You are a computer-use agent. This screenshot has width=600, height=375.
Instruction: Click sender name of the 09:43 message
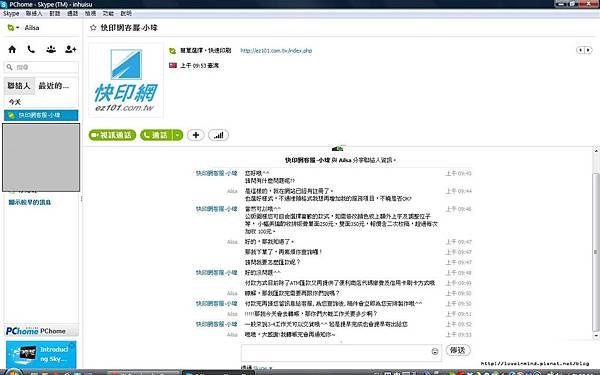[x=217, y=173]
